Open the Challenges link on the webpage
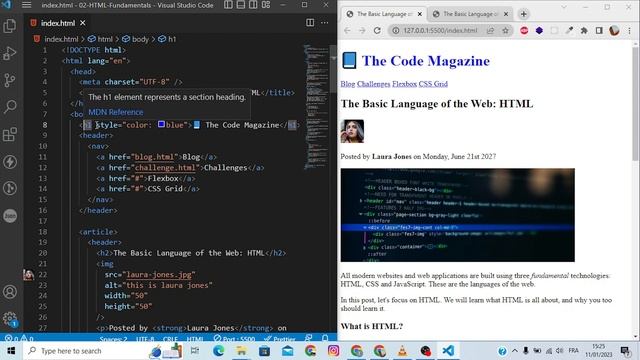Screen dimensions: 640x360 pos(373,84)
